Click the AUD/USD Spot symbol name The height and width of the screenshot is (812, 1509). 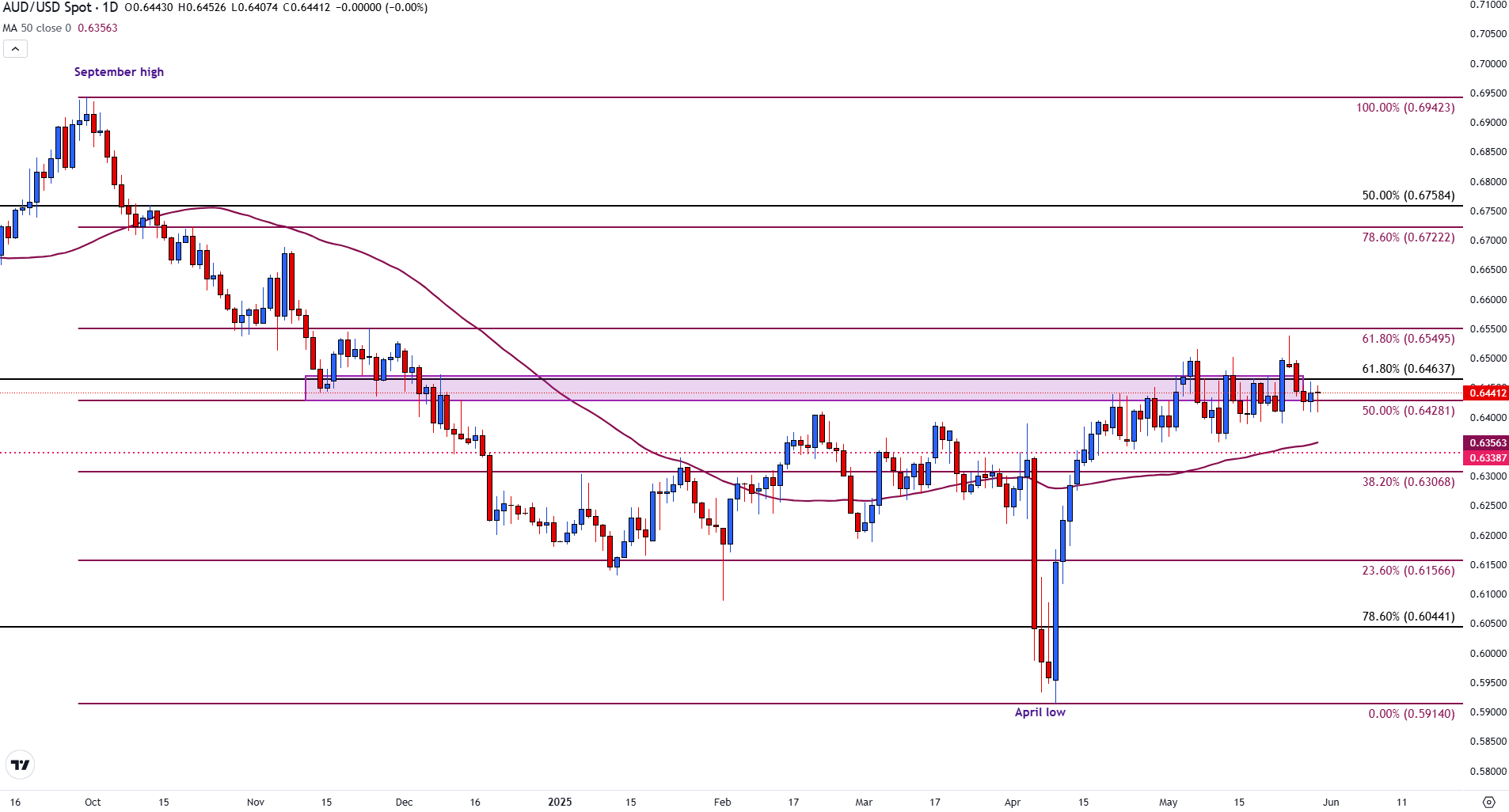click(x=48, y=8)
